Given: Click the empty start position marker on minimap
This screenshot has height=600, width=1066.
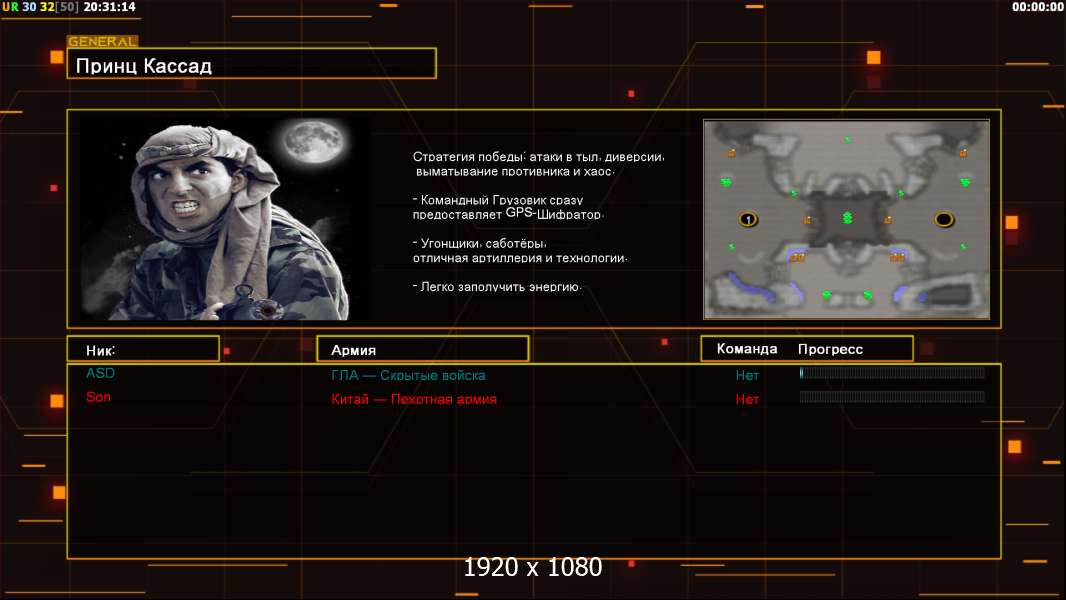Looking at the screenshot, I should click(944, 219).
